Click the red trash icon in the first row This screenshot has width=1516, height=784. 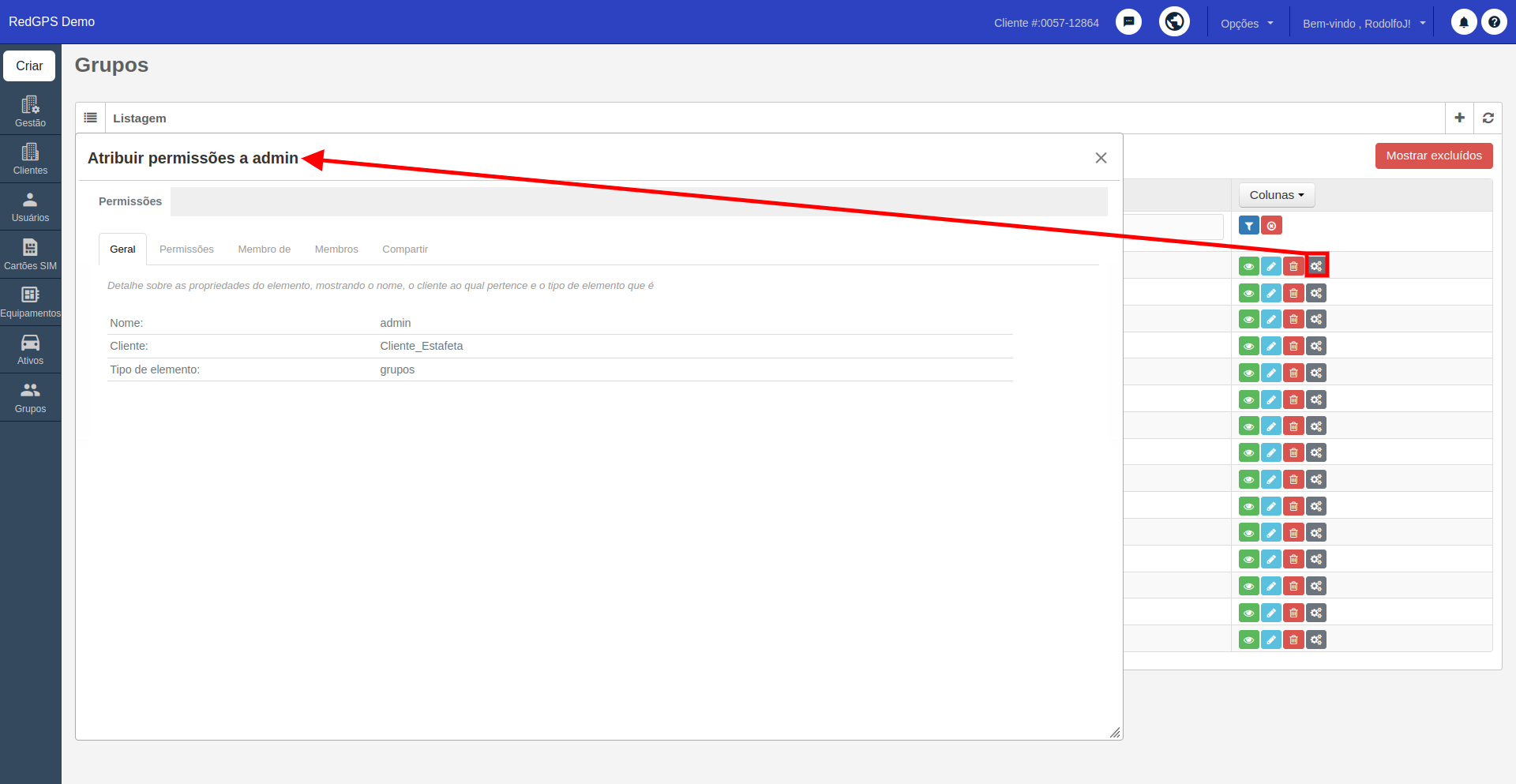point(1293,266)
